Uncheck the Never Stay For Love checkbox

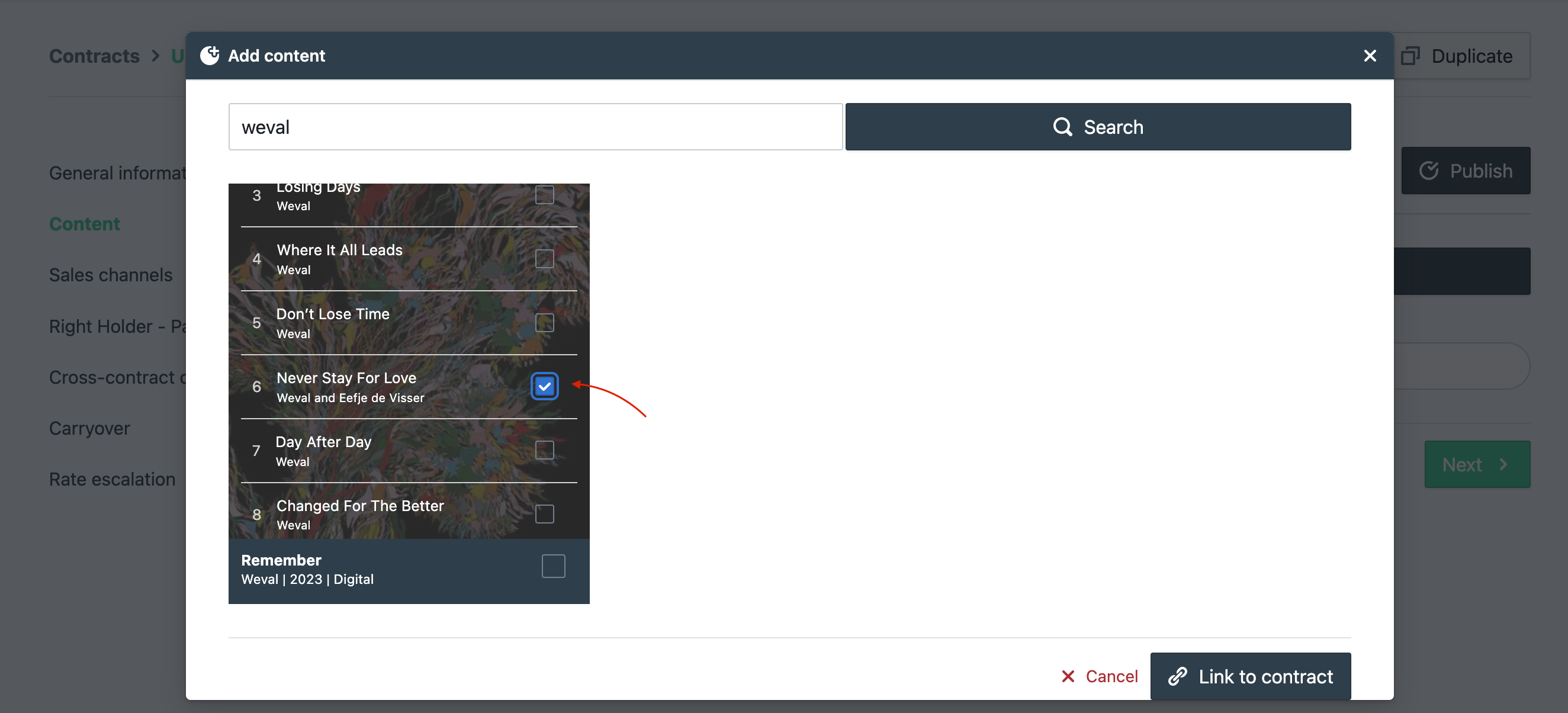pyautogui.click(x=544, y=387)
